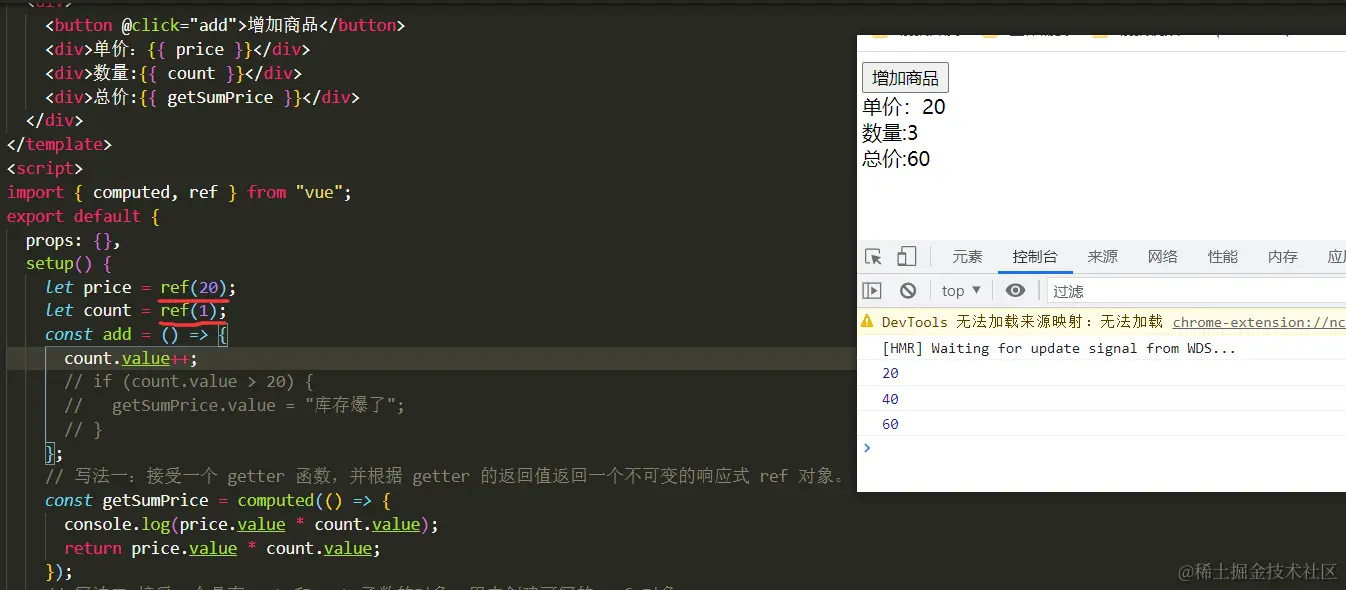Image resolution: width=1346 pixels, height=590 pixels.
Task: Toggle the device toolbar icon in DevTools
Action: (906, 256)
